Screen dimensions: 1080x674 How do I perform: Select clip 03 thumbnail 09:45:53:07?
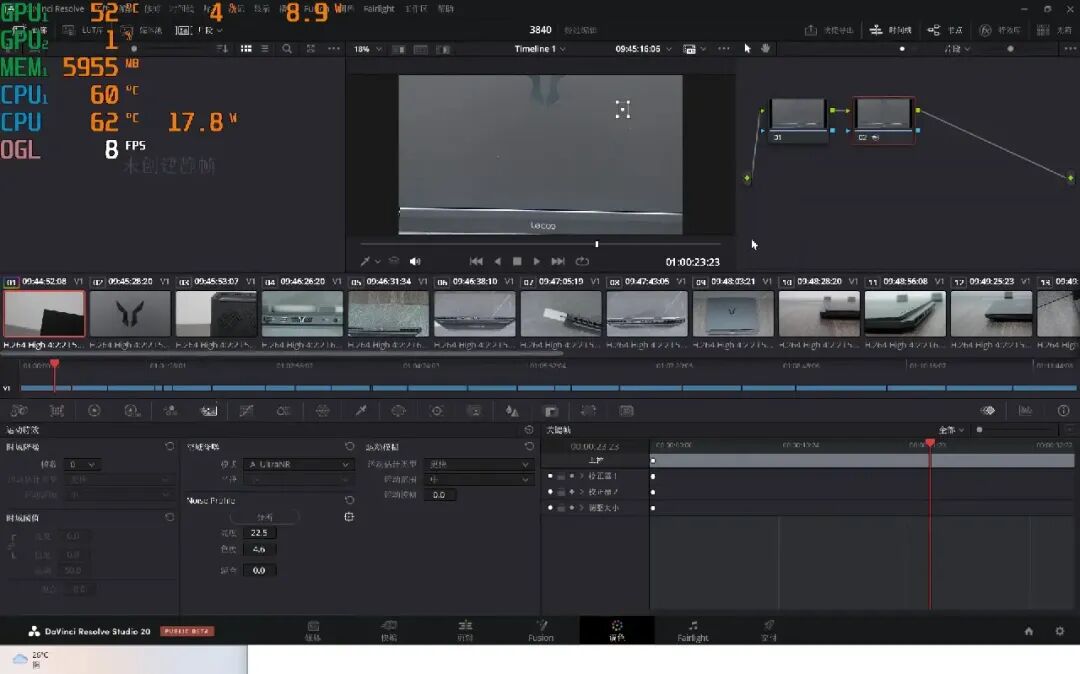tap(216, 313)
